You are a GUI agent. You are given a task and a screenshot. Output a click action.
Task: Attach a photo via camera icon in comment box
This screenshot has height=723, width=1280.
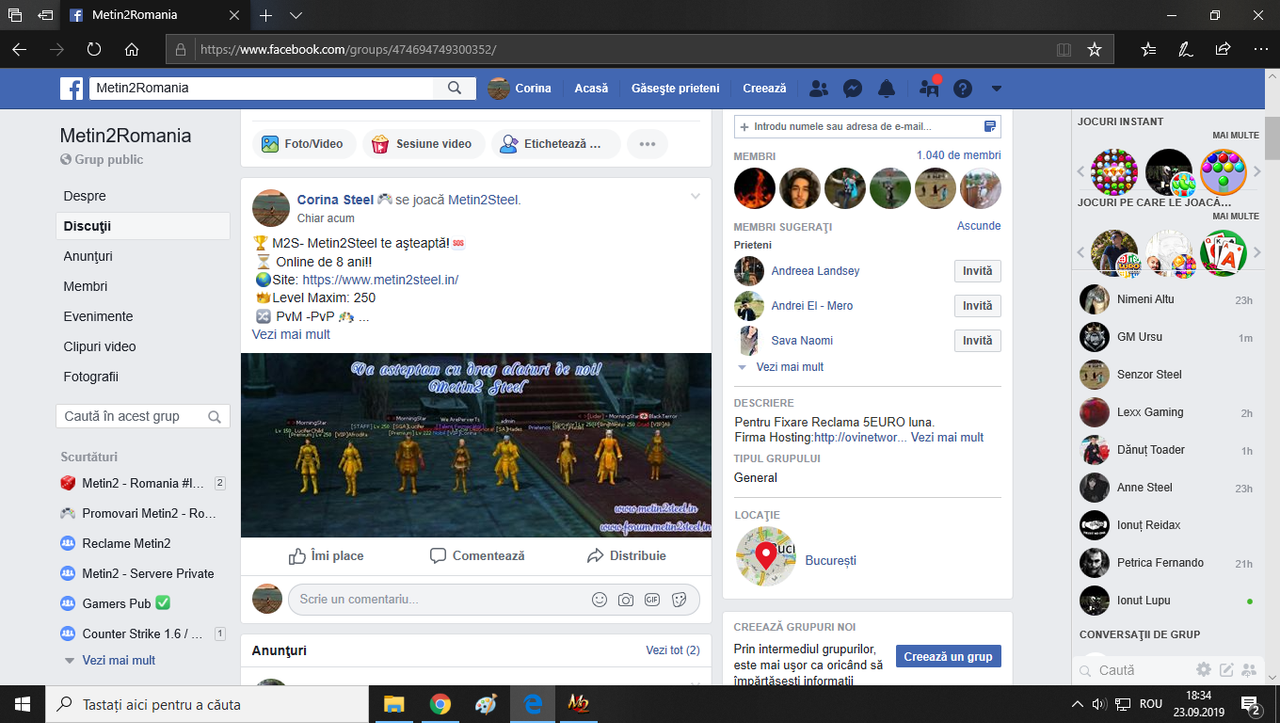pos(626,599)
